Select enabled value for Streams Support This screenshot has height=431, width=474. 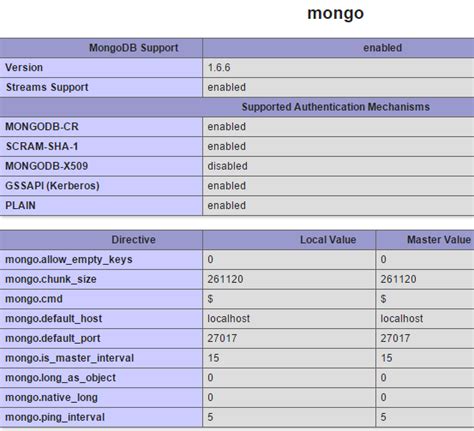[x=227, y=87]
